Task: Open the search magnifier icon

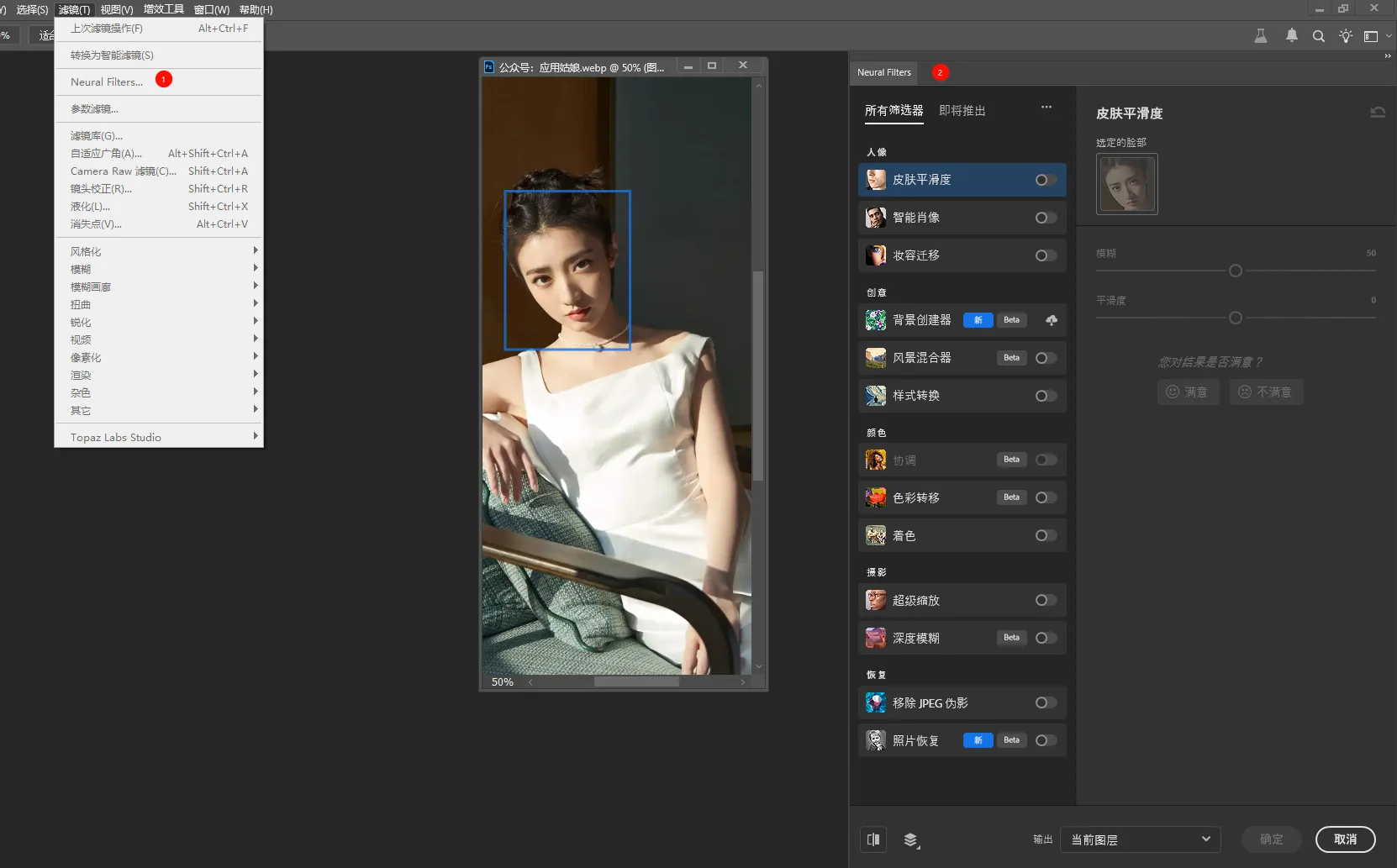Action: coord(1318,36)
